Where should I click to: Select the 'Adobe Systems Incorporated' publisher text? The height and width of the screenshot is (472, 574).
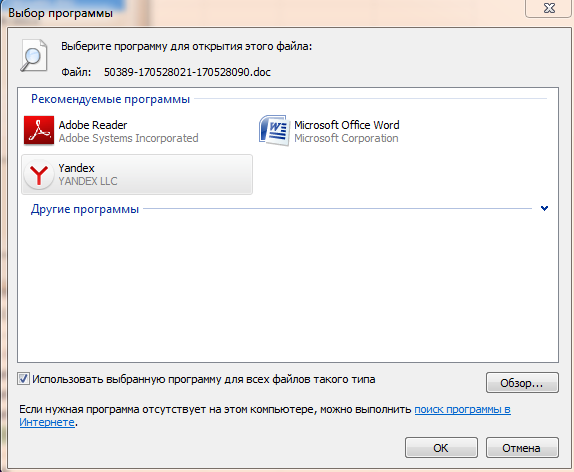(128, 138)
